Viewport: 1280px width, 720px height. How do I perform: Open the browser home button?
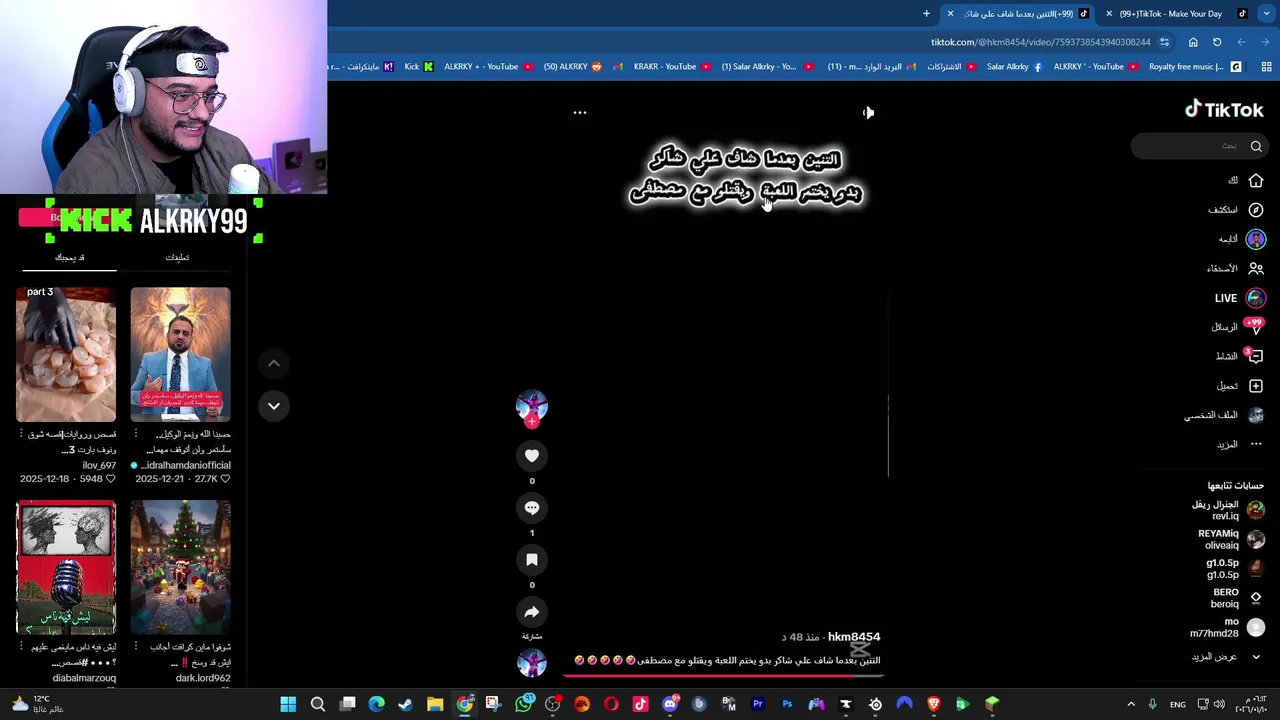click(1193, 42)
